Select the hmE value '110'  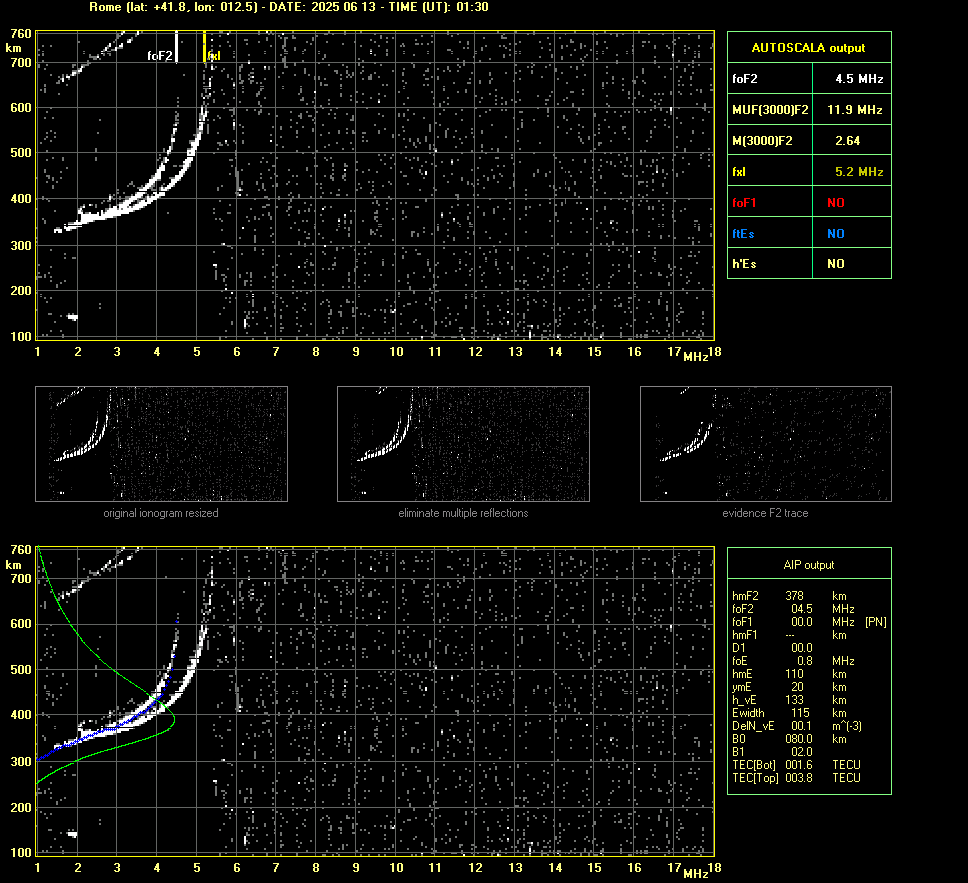point(795,674)
